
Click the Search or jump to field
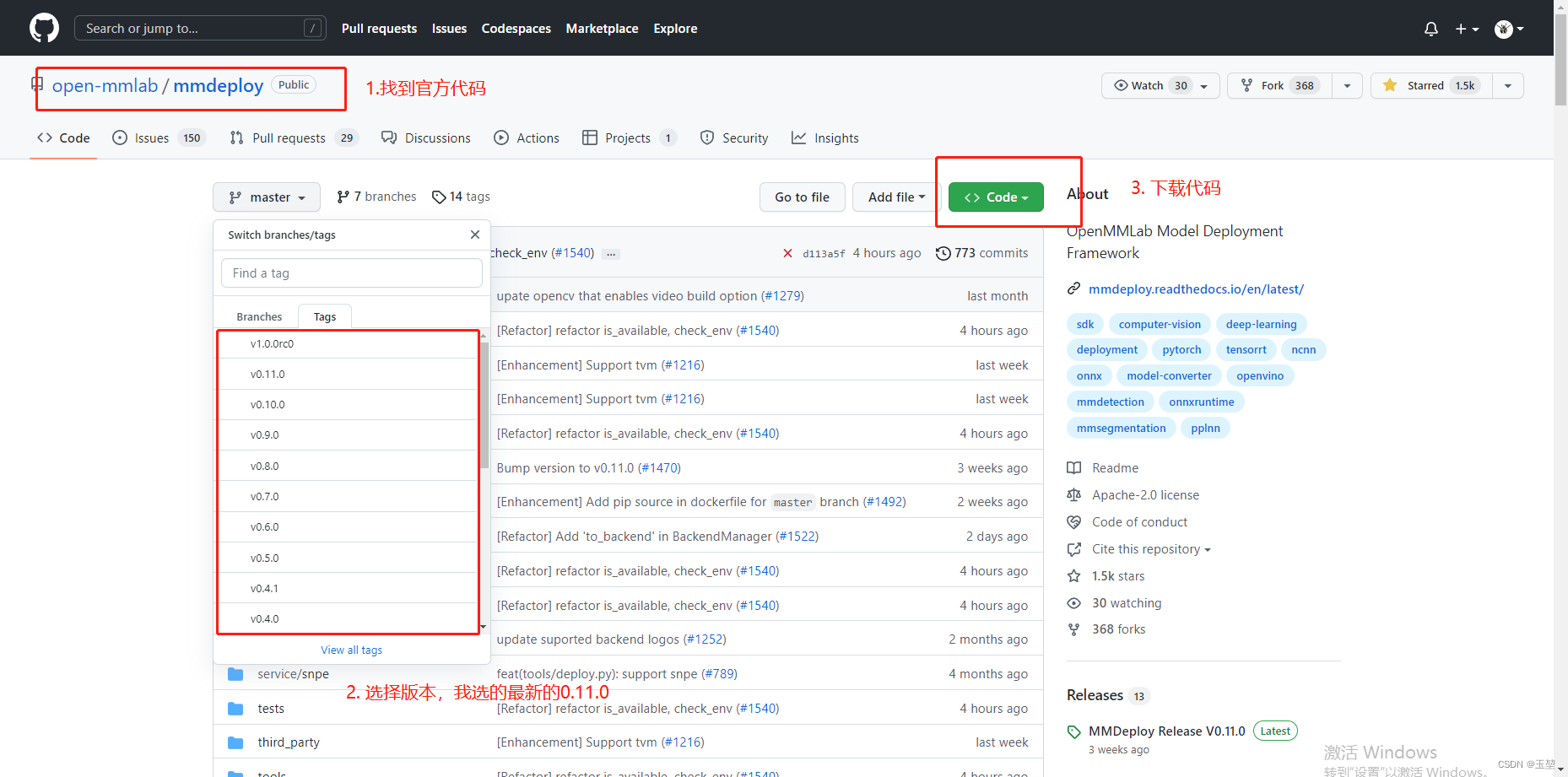[200, 28]
